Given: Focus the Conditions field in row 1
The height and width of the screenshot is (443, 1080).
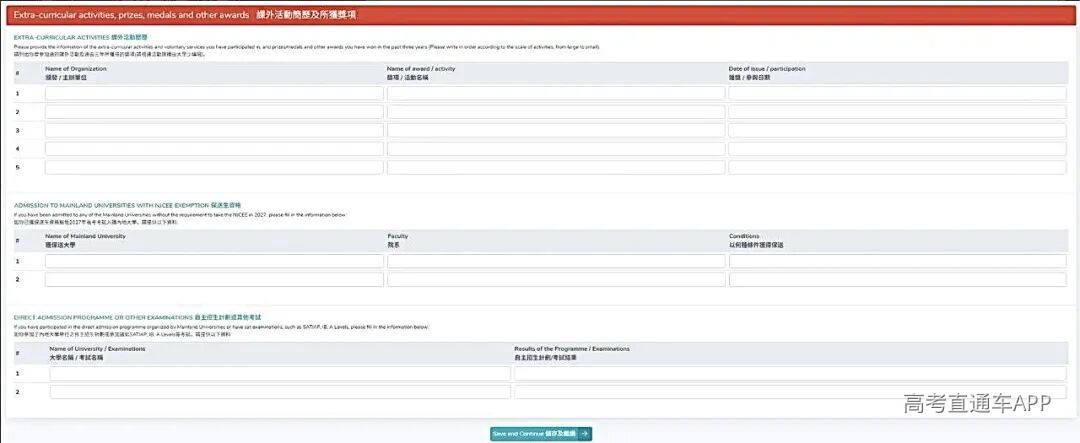Looking at the screenshot, I should 897,261.
